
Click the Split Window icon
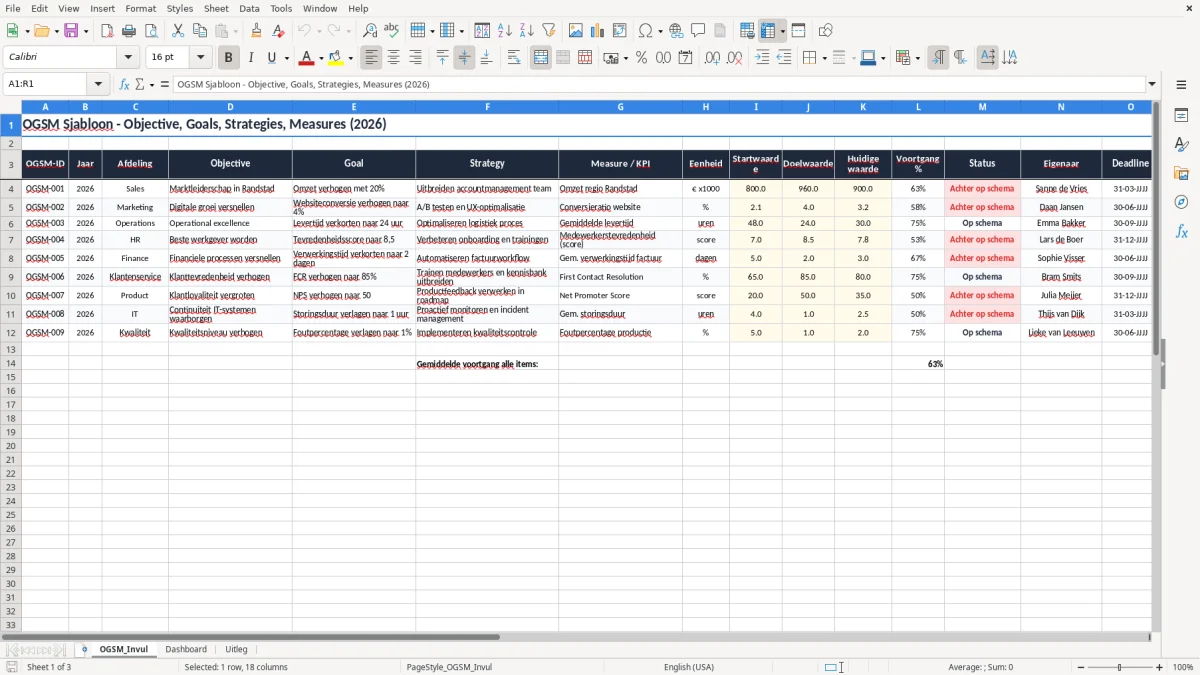tap(798, 31)
